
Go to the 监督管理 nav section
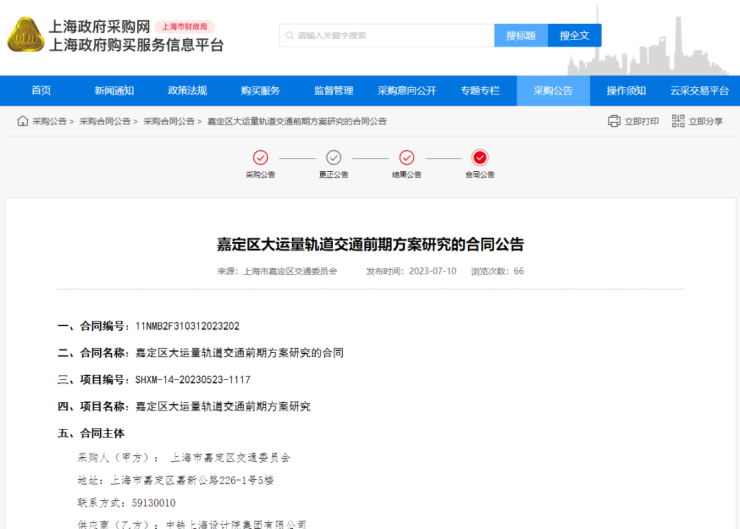(333, 90)
